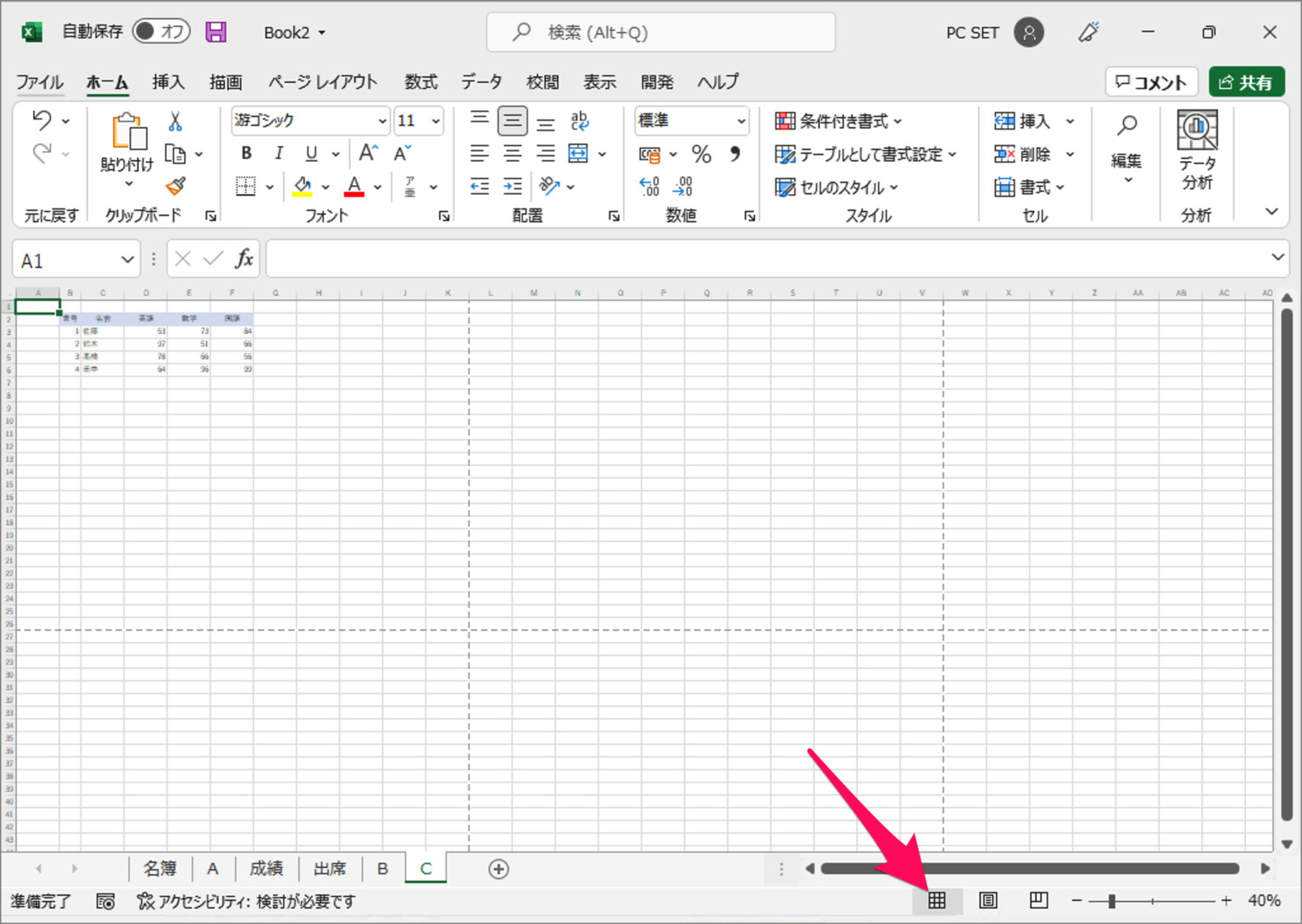Click the zoom slider handle
The height and width of the screenshot is (924, 1302).
coord(1111,901)
